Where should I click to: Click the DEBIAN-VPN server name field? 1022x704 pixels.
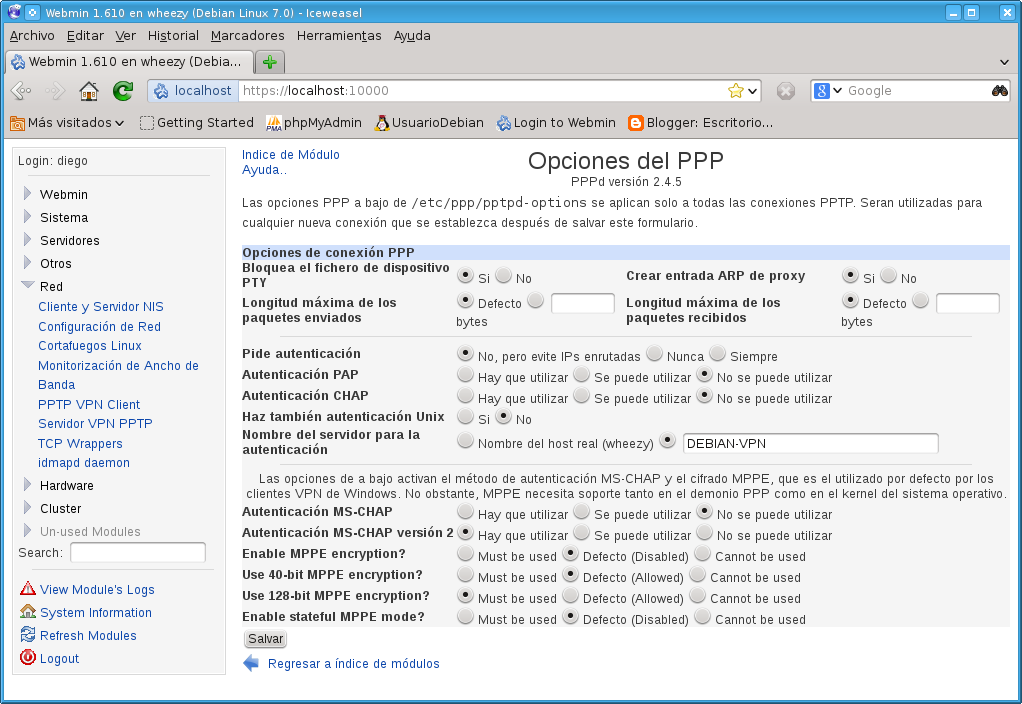click(x=810, y=443)
